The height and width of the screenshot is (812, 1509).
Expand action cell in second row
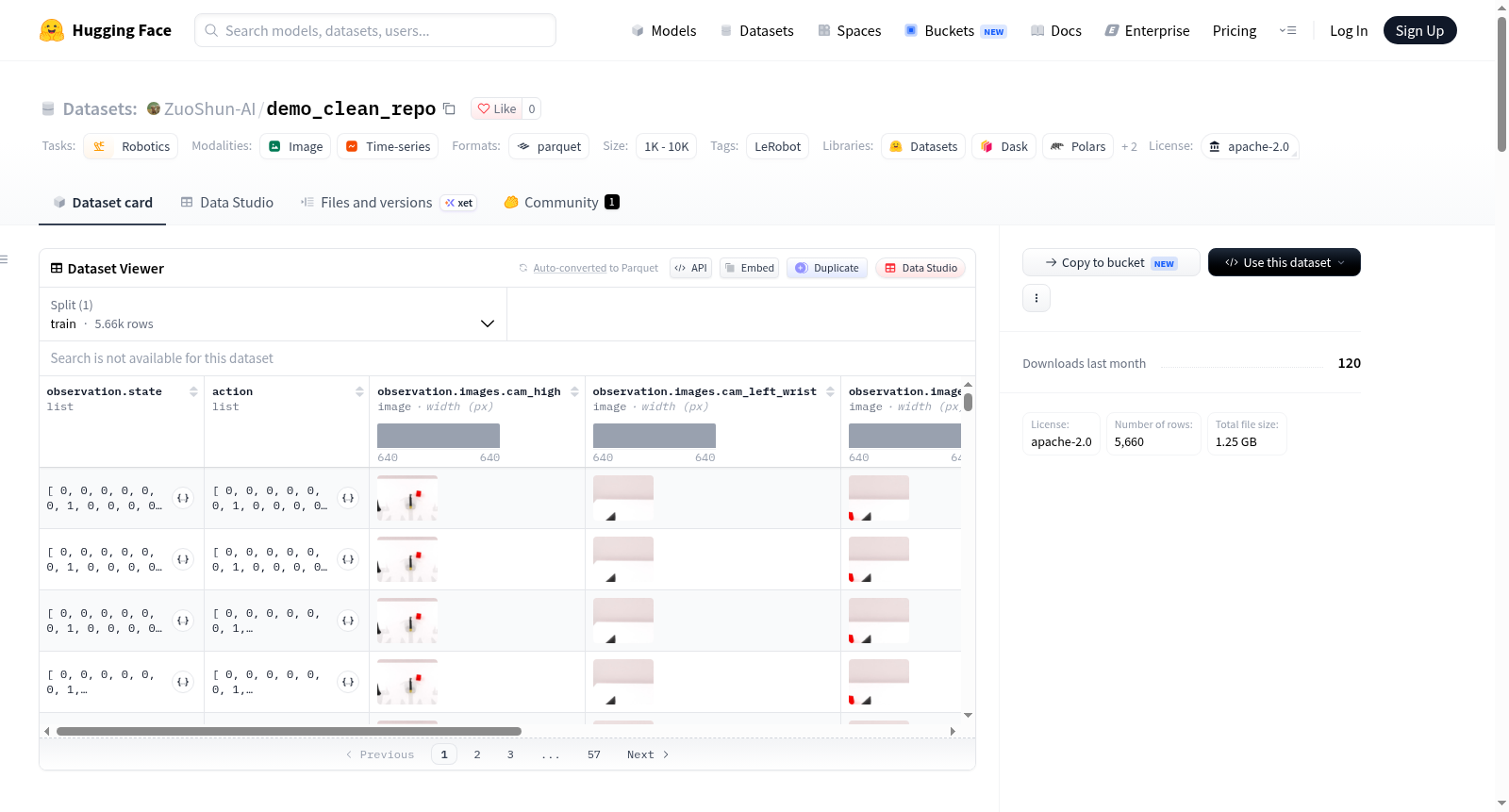(x=348, y=559)
